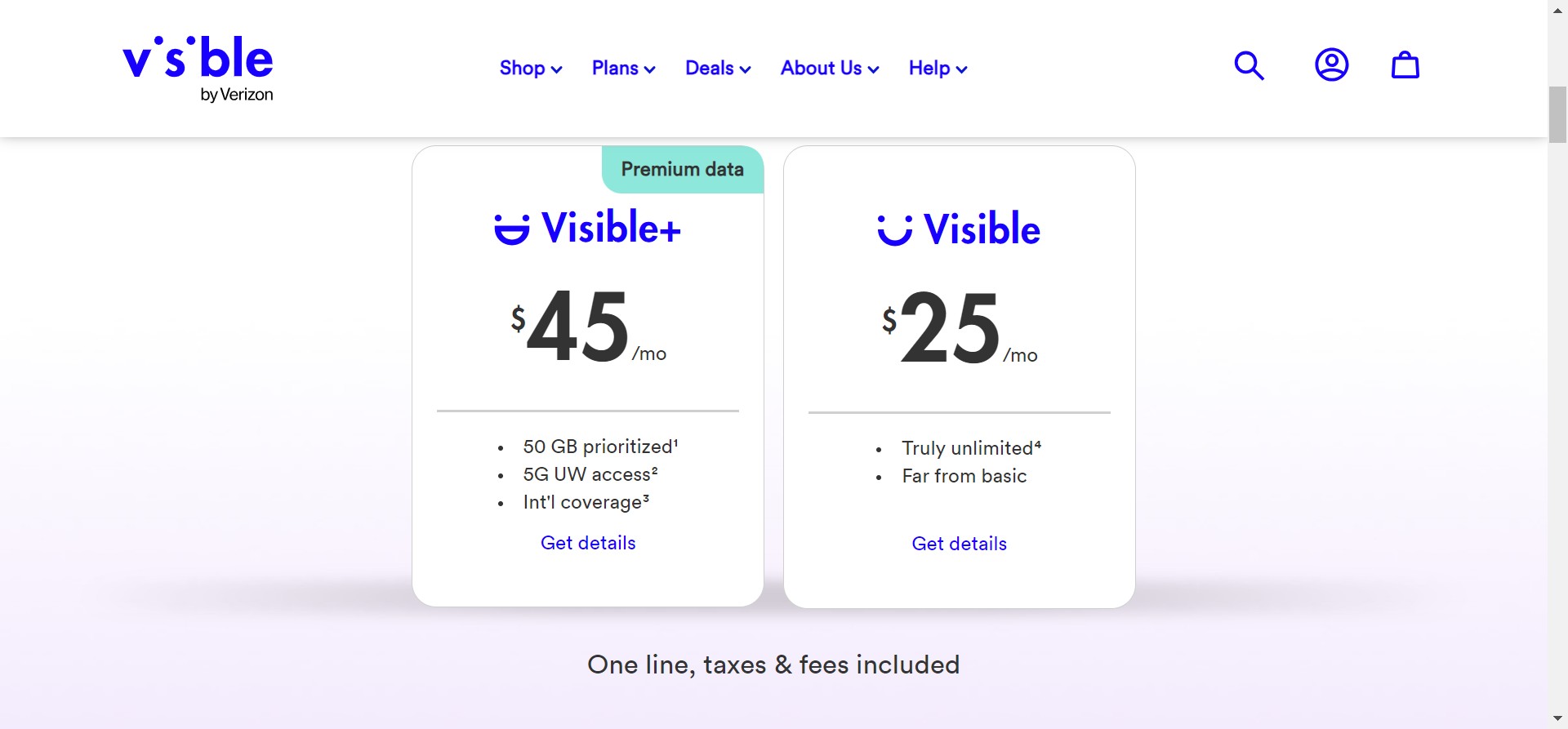Open the search magnifier icon

[x=1249, y=65]
